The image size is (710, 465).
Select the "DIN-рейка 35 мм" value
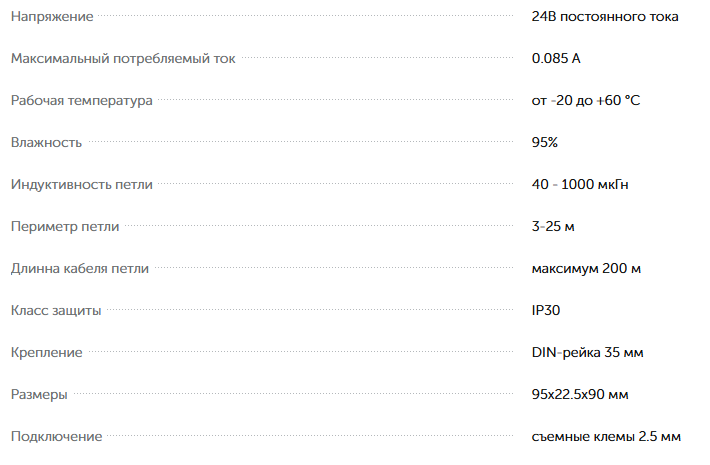[x=587, y=353]
